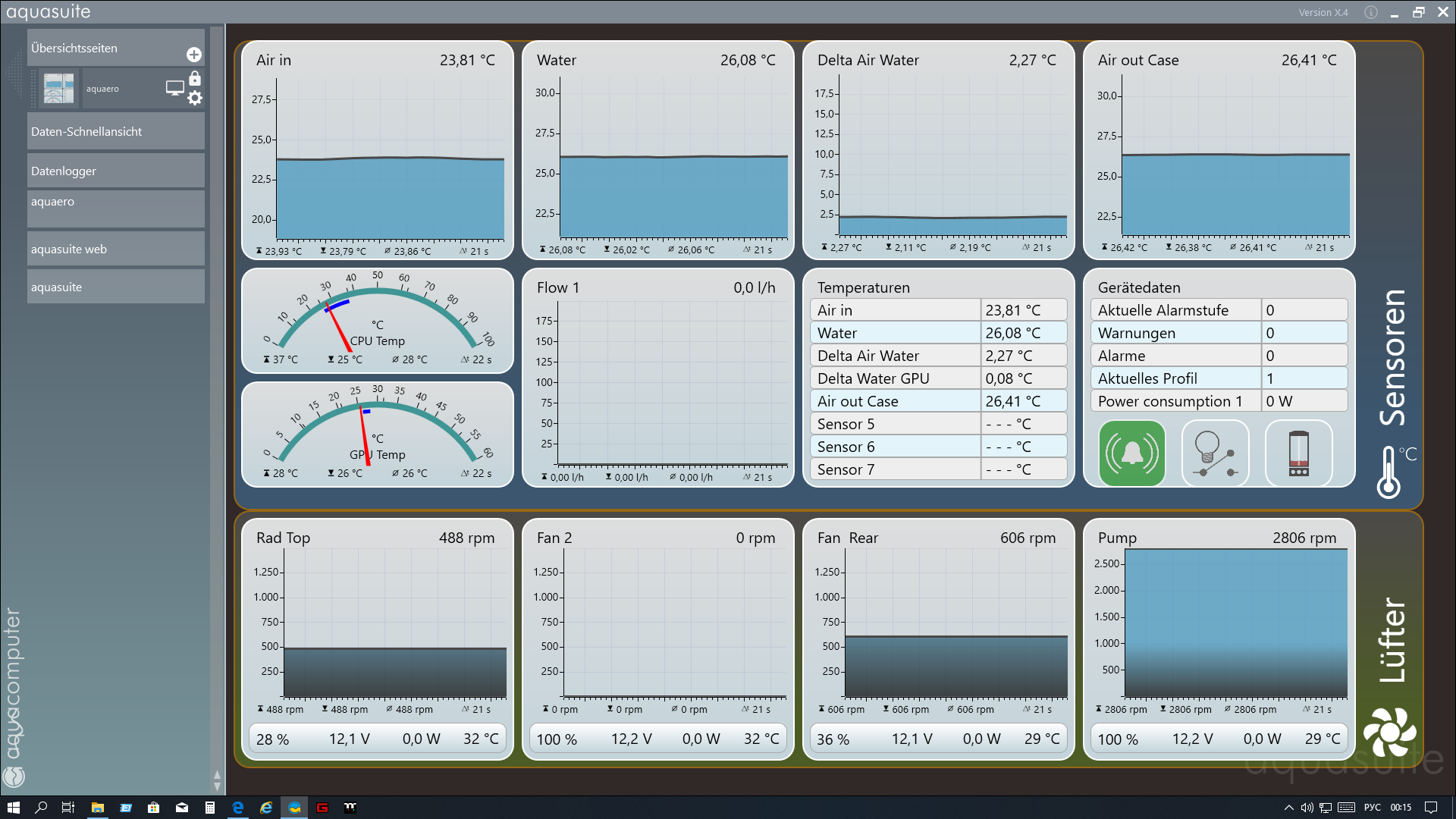Image resolution: width=1456 pixels, height=819 pixels.
Task: Select the aquaero overview page thumbnail
Action: point(59,88)
